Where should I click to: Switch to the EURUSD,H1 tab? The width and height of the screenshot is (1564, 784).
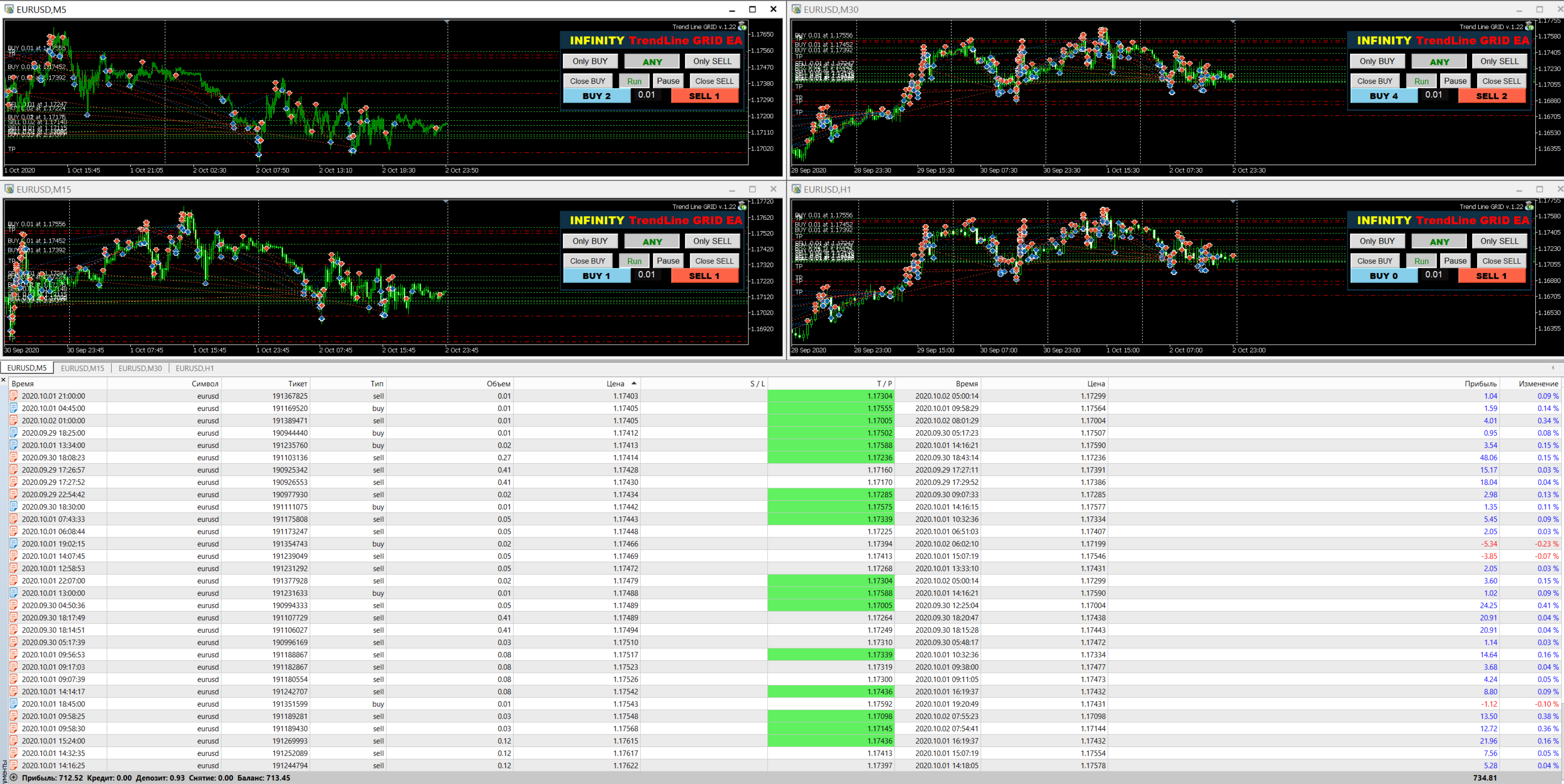[194, 368]
